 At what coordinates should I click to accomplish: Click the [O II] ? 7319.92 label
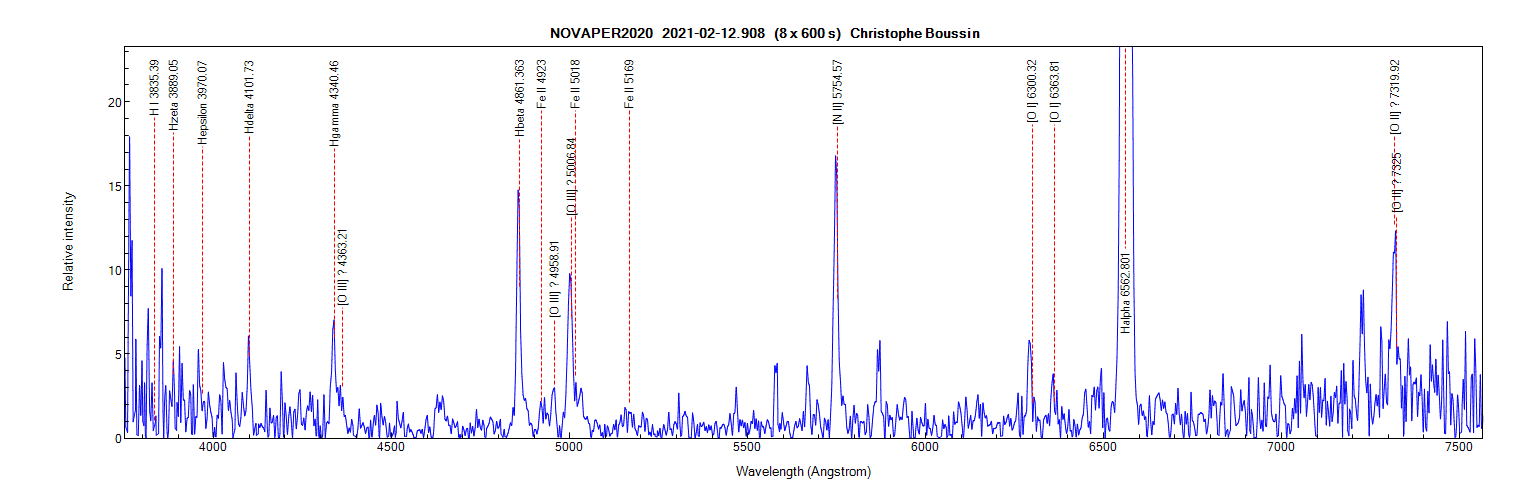1395,96
